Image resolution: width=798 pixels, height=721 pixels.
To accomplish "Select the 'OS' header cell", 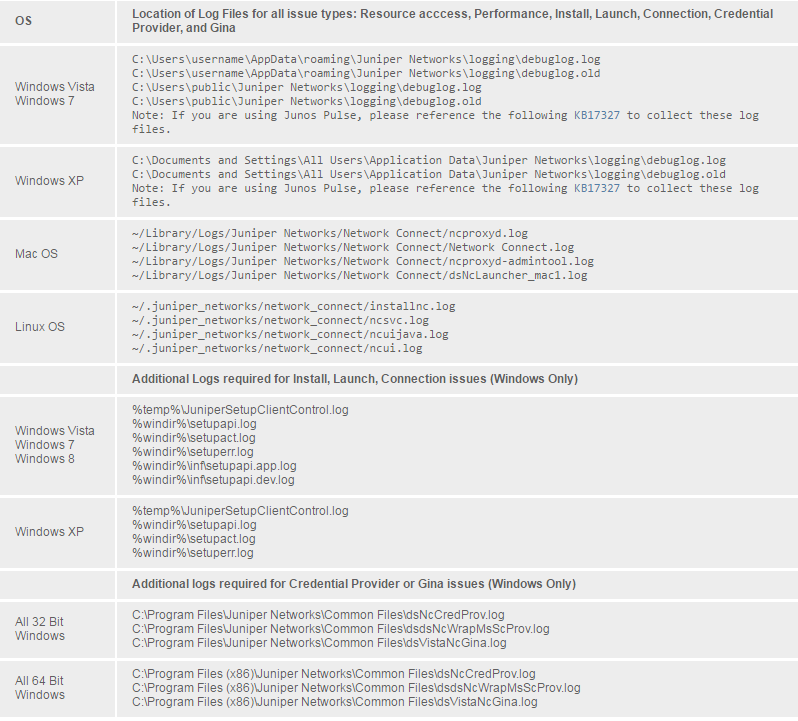I will (x=58, y=21).
